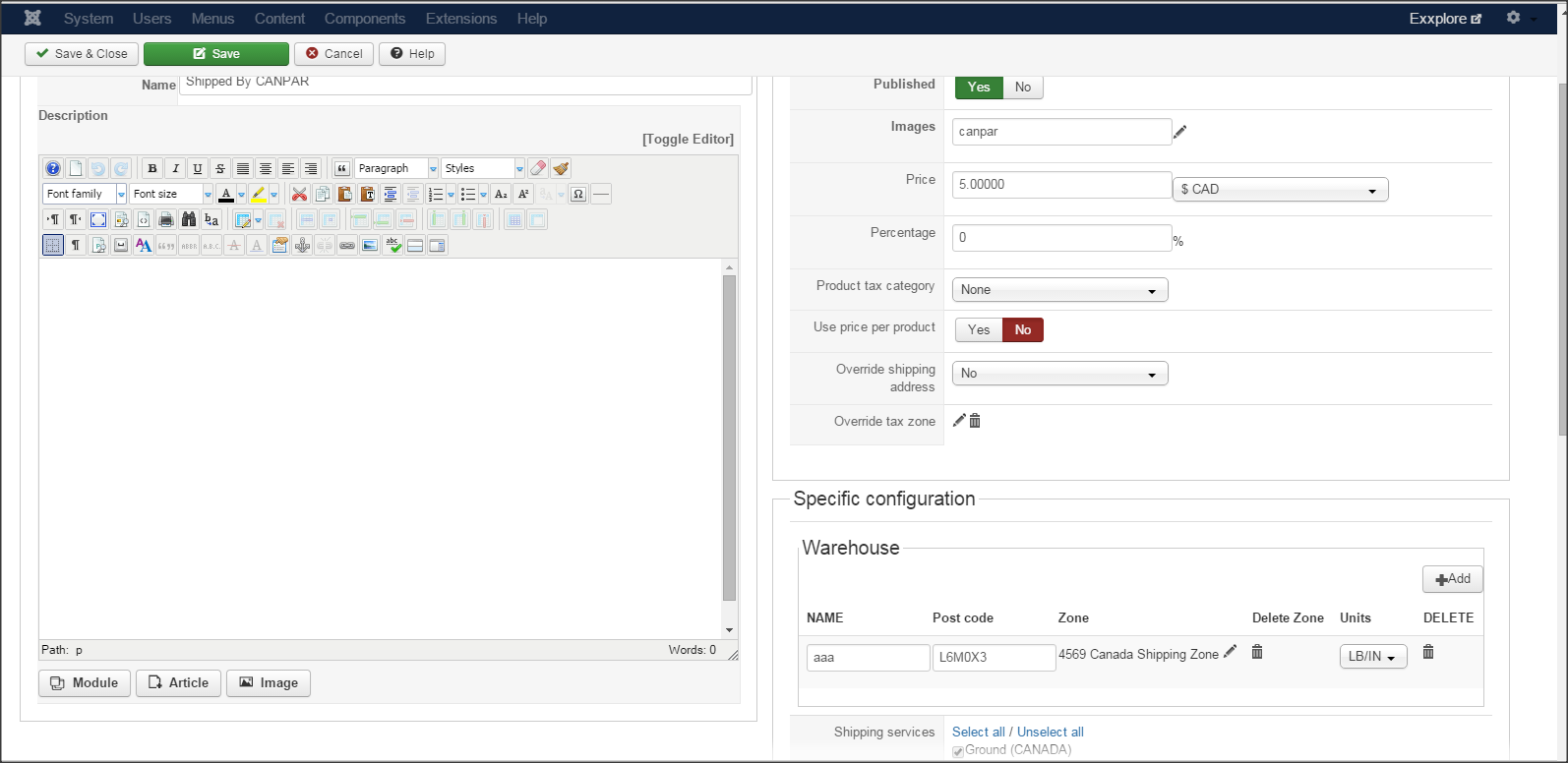Viewport: 1568px width, 763px height.
Task: Apply underline formatting in the editor
Action: (x=198, y=168)
